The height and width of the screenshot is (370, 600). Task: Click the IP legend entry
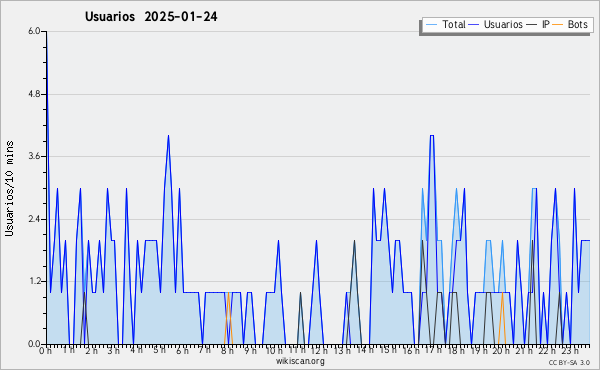tap(538, 24)
